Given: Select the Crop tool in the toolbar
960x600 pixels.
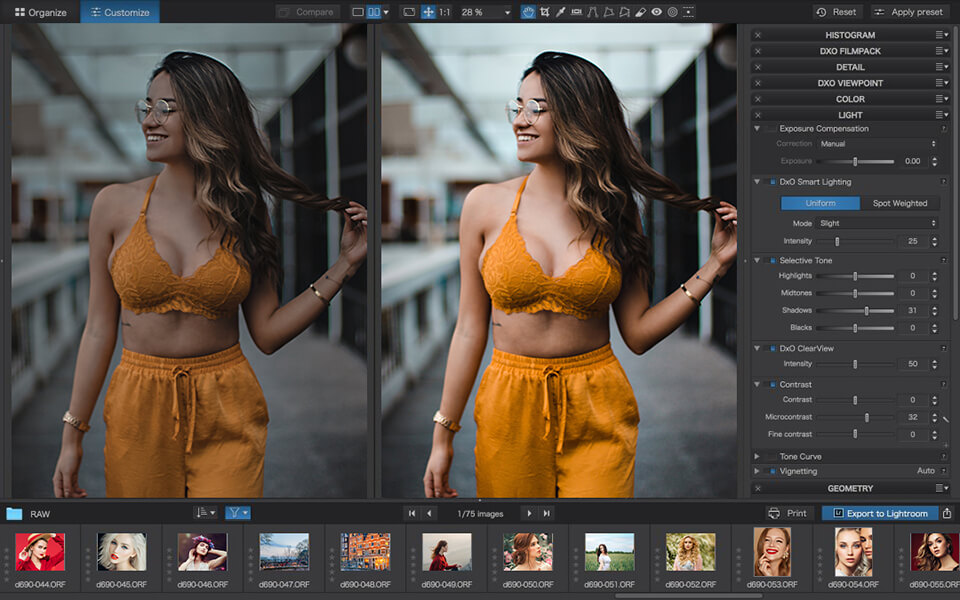Looking at the screenshot, I should (544, 12).
